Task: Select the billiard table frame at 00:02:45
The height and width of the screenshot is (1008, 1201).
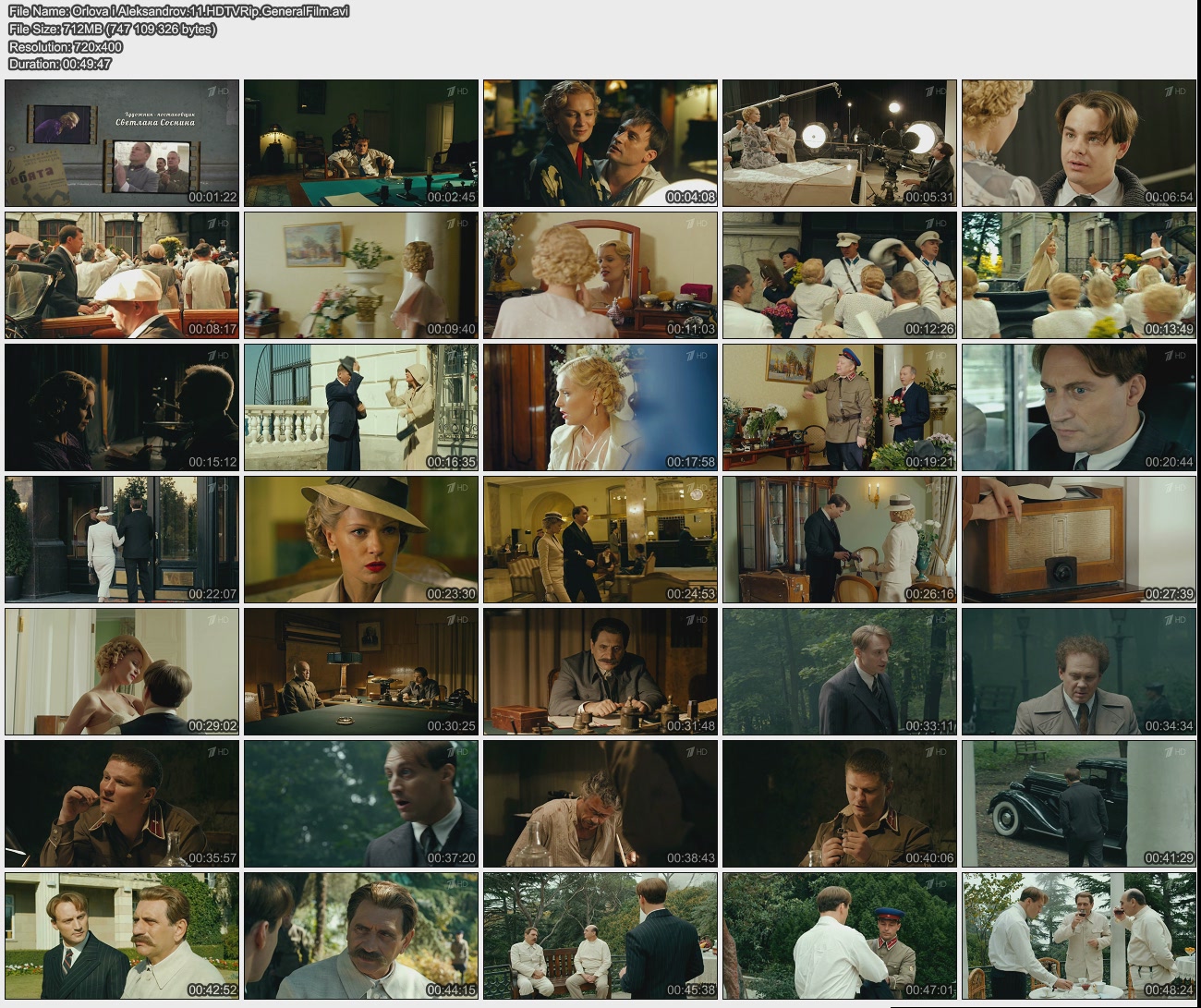Action: pyautogui.click(x=361, y=143)
